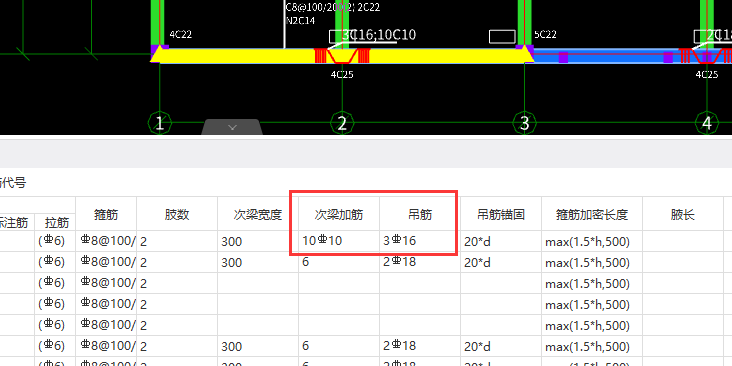Click the red hanger bar symbol on yellow beam
The width and height of the screenshot is (732, 366).
click(342, 56)
